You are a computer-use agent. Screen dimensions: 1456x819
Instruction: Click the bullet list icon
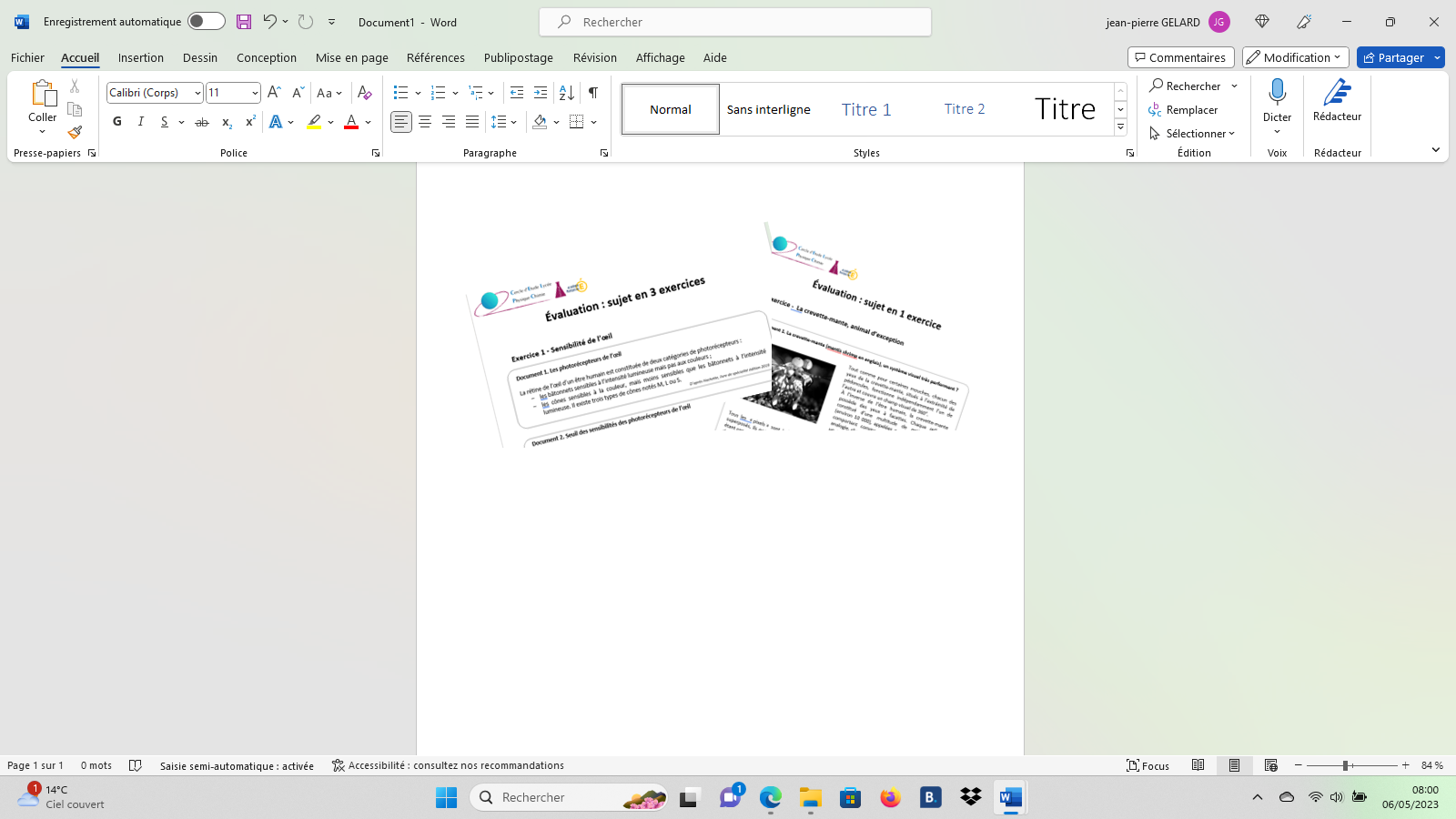coord(400,93)
